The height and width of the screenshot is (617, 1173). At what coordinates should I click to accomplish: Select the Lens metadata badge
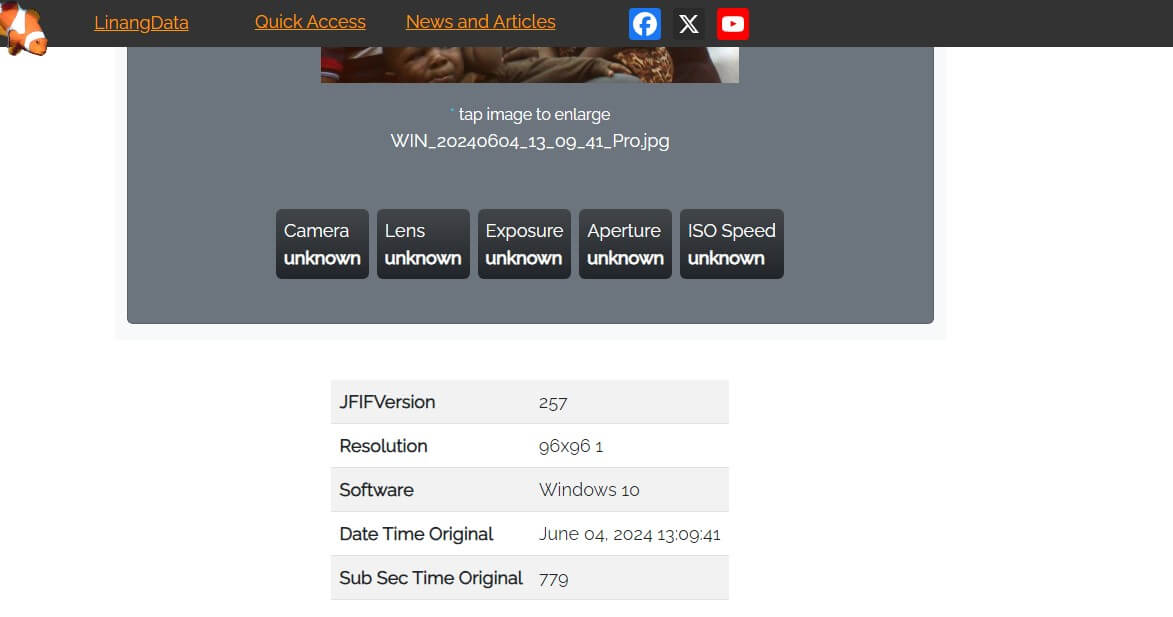point(422,244)
